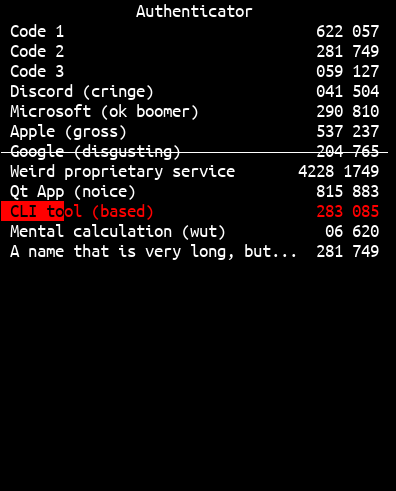Select the truncated very long name entry

(195, 251)
